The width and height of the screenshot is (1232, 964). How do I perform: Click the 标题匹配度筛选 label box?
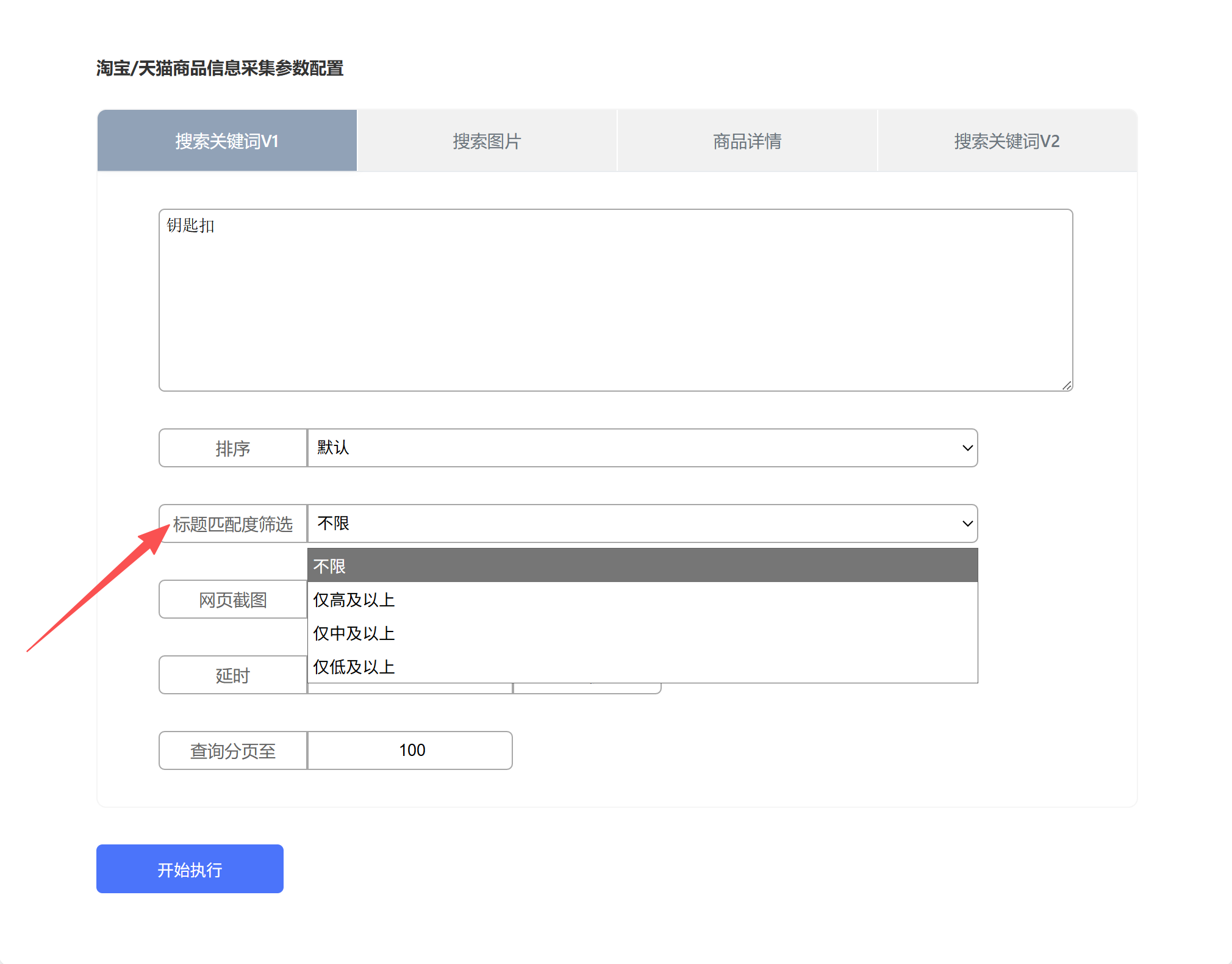233,524
